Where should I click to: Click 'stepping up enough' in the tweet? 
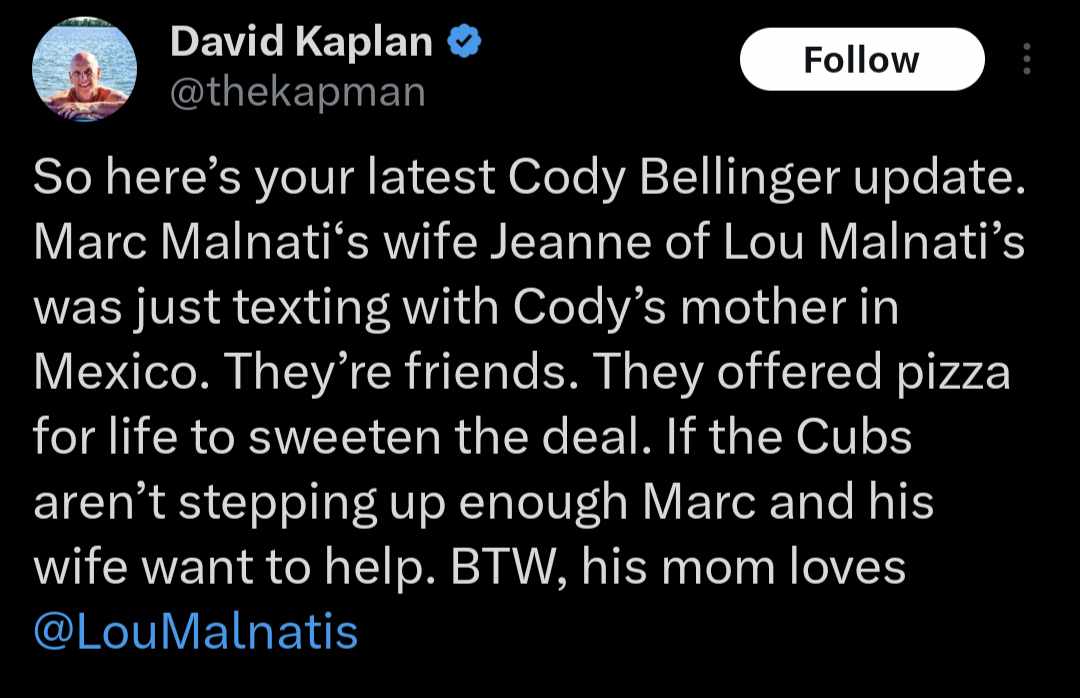[403, 504]
